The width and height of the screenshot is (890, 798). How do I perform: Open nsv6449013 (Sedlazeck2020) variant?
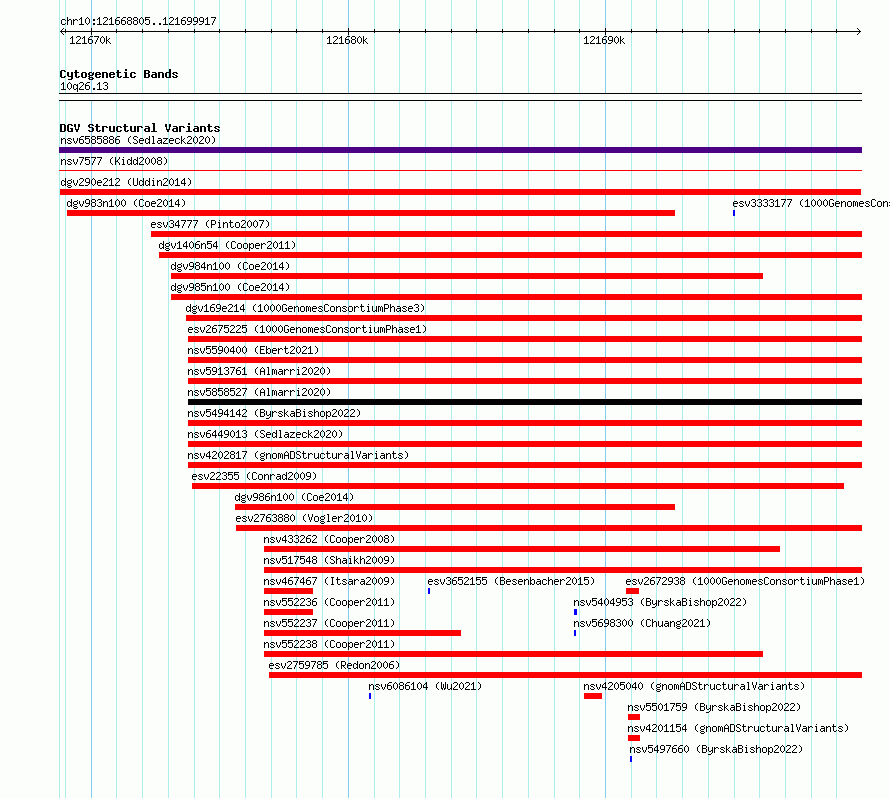tap(265, 434)
